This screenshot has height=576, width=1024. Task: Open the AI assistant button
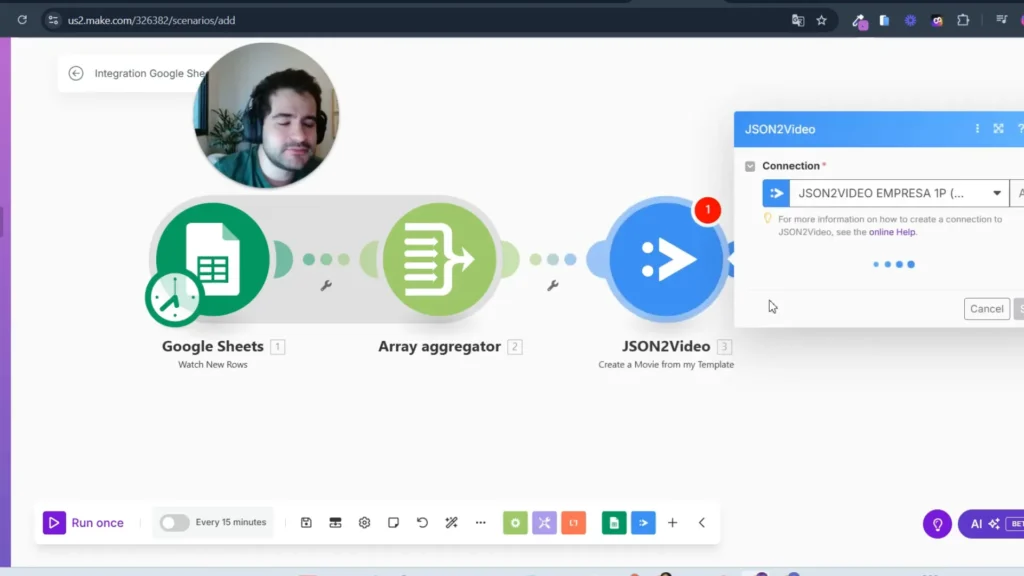[x=991, y=524]
